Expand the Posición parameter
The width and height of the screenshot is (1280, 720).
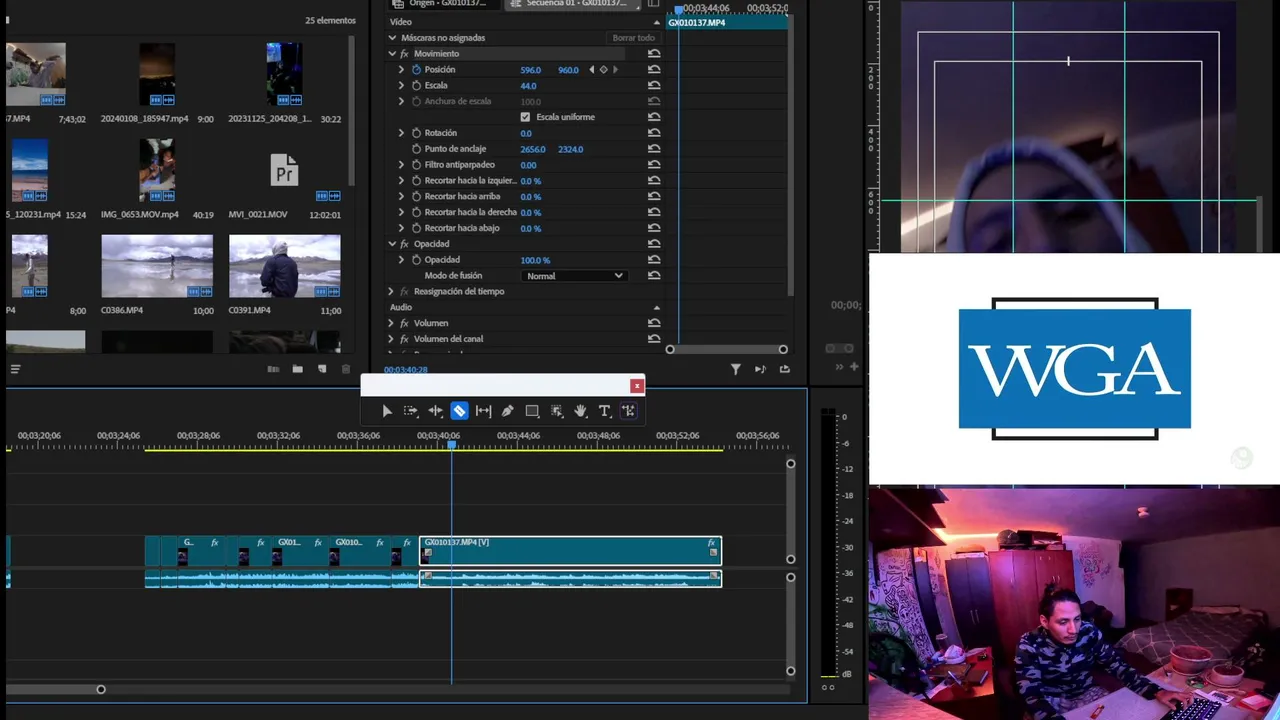(x=402, y=70)
